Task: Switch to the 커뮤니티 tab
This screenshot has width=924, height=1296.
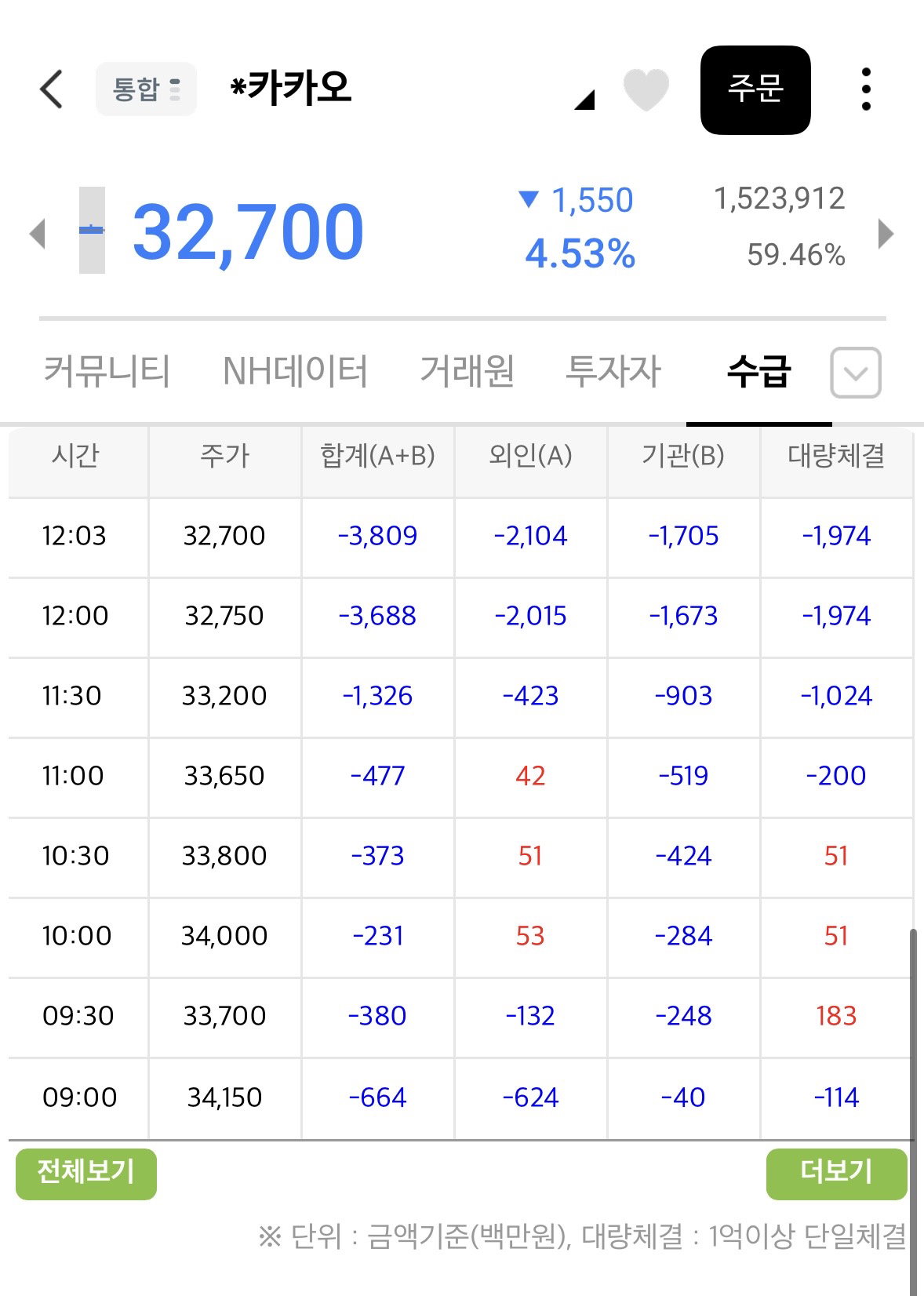Action: (107, 371)
